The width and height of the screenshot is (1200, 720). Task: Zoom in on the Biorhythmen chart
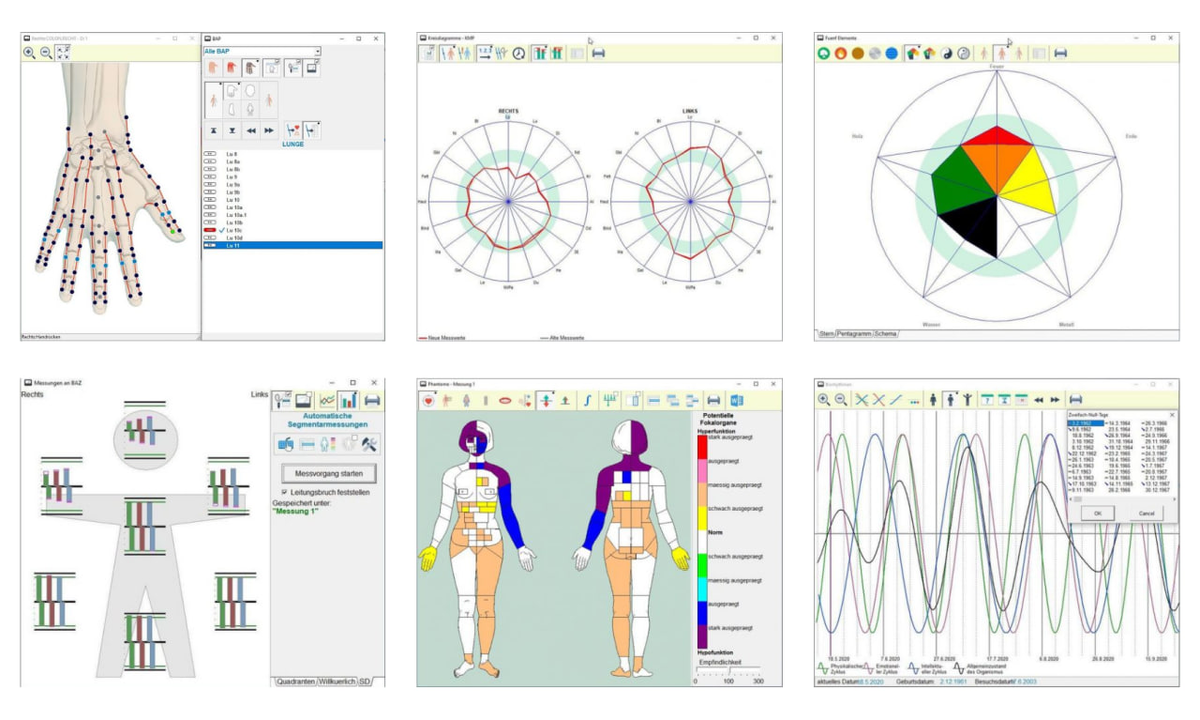tap(824, 400)
